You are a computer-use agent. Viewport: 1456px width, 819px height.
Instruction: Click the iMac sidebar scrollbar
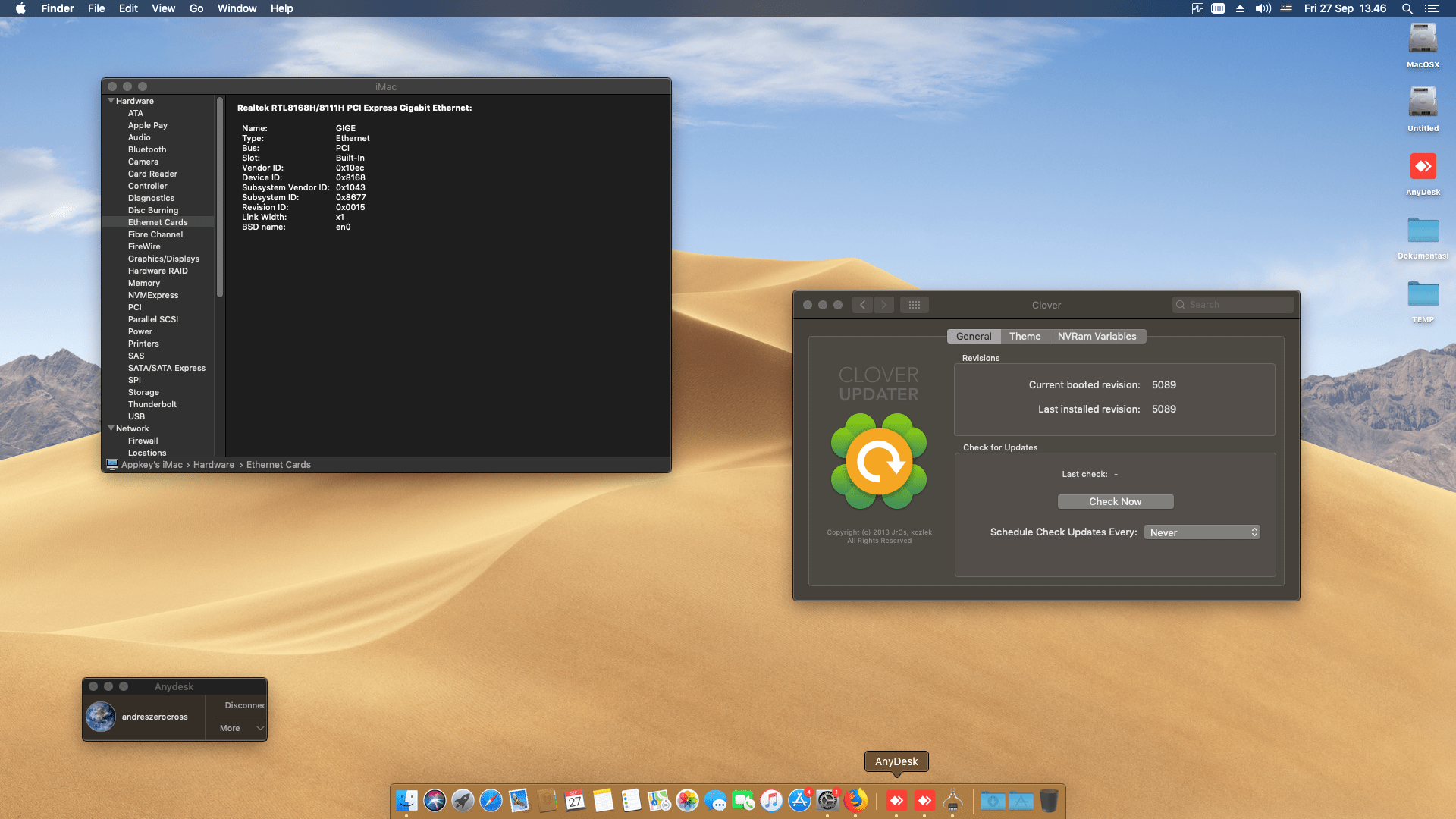(220, 197)
